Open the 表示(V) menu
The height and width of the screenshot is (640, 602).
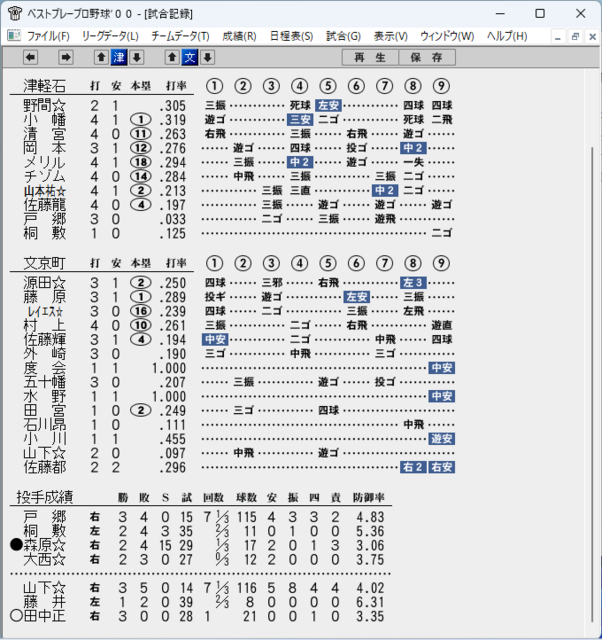(x=391, y=36)
